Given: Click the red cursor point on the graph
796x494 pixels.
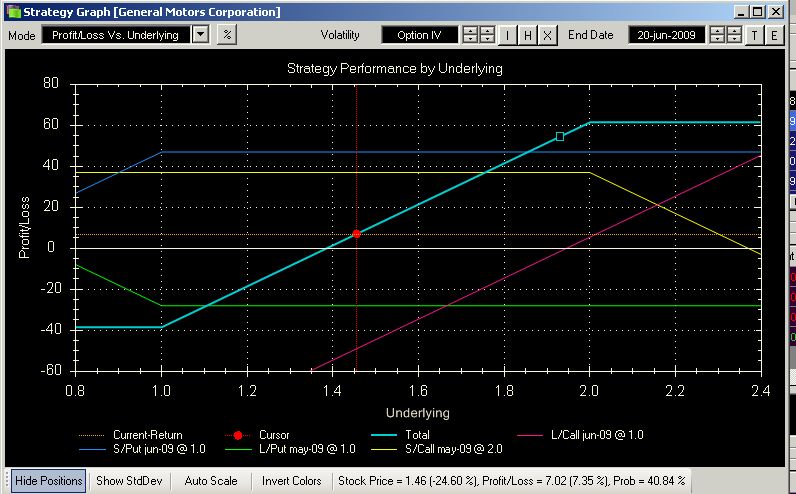Looking at the screenshot, I should pos(356,234).
